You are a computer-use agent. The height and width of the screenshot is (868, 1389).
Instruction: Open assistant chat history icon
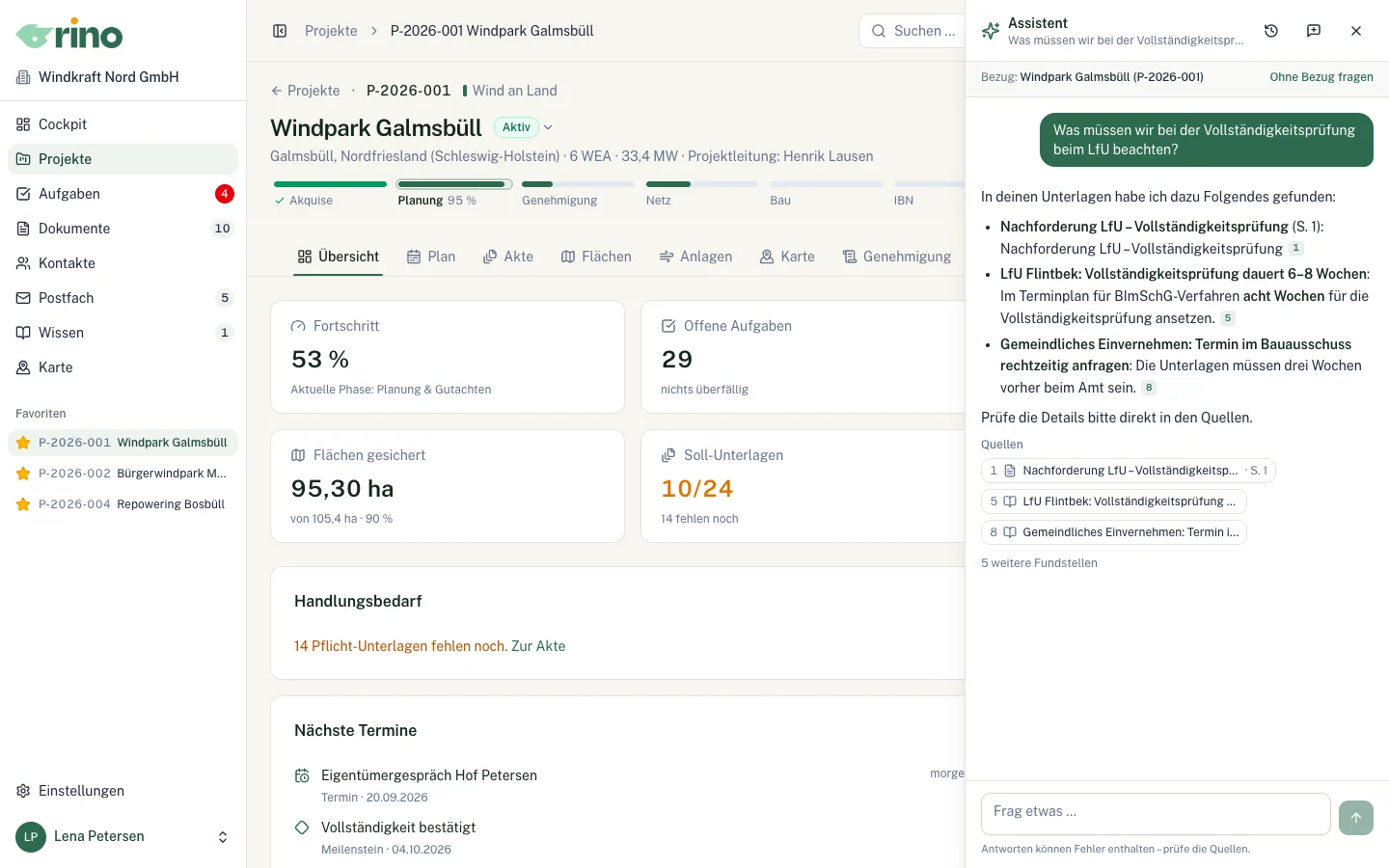tap(1271, 31)
